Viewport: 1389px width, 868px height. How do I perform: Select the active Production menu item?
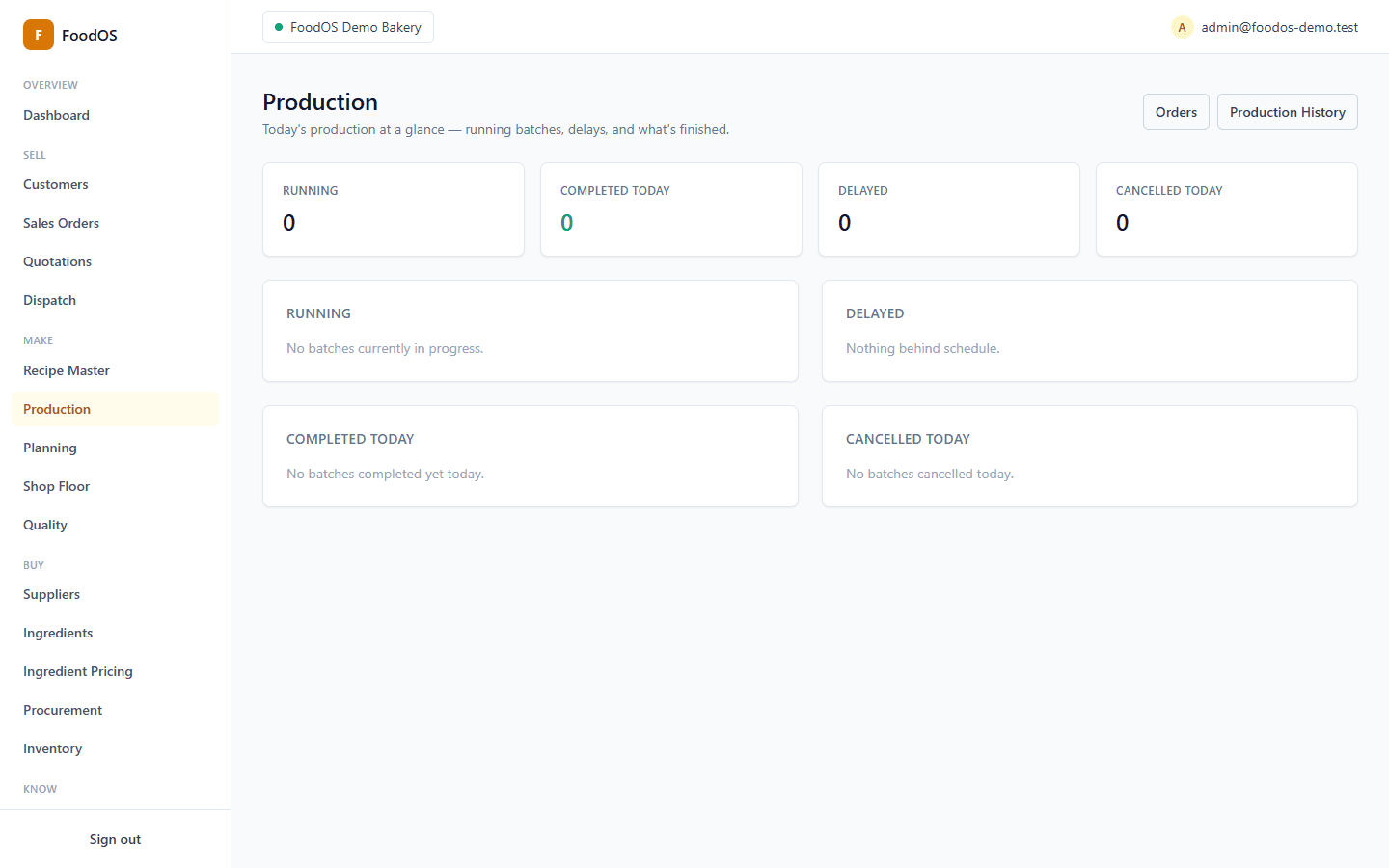coord(115,409)
